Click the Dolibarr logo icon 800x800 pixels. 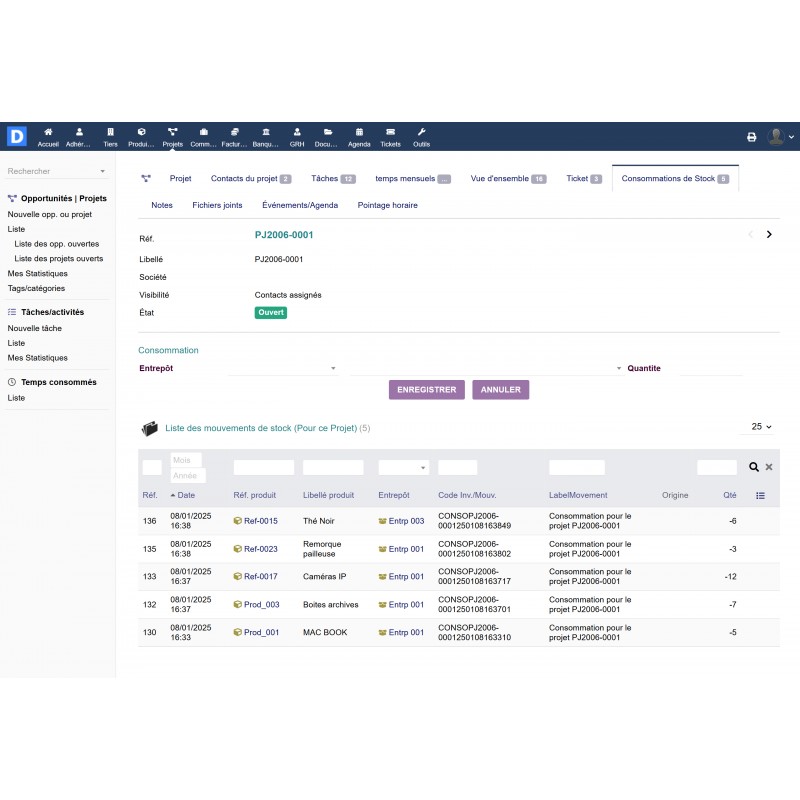click(x=16, y=137)
